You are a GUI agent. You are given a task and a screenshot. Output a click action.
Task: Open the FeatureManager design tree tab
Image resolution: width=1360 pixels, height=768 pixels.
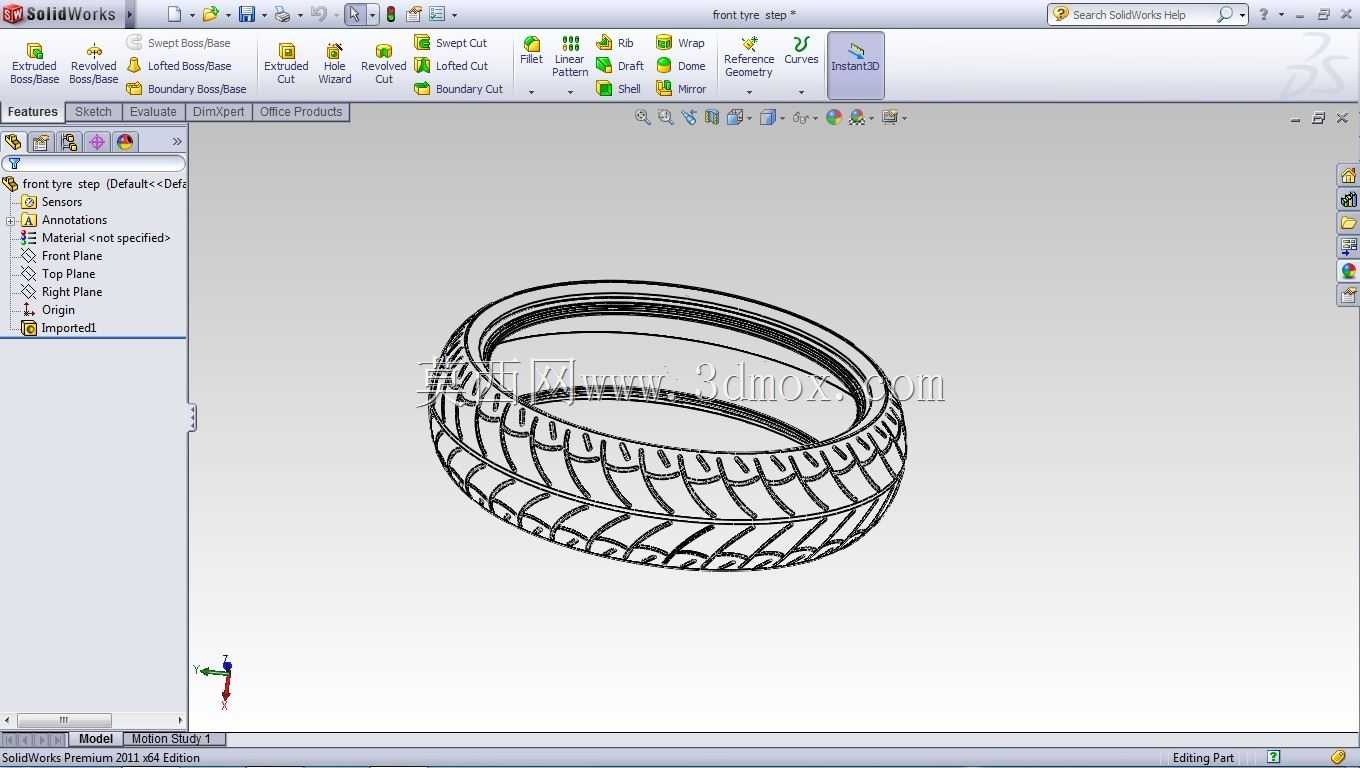[13, 142]
